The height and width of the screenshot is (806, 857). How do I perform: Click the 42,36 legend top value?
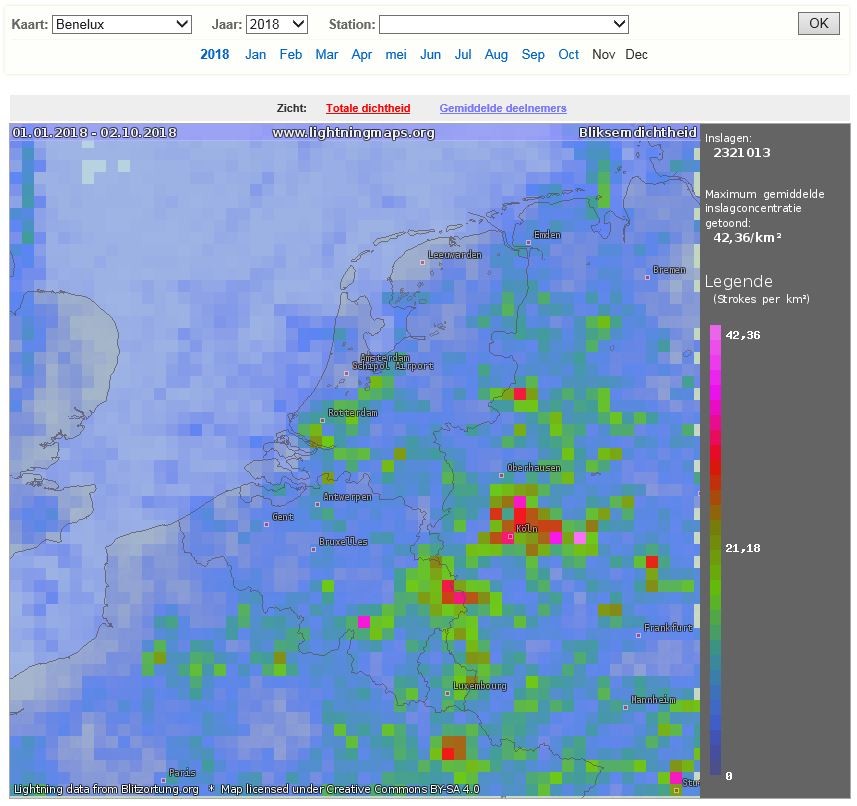tap(743, 335)
